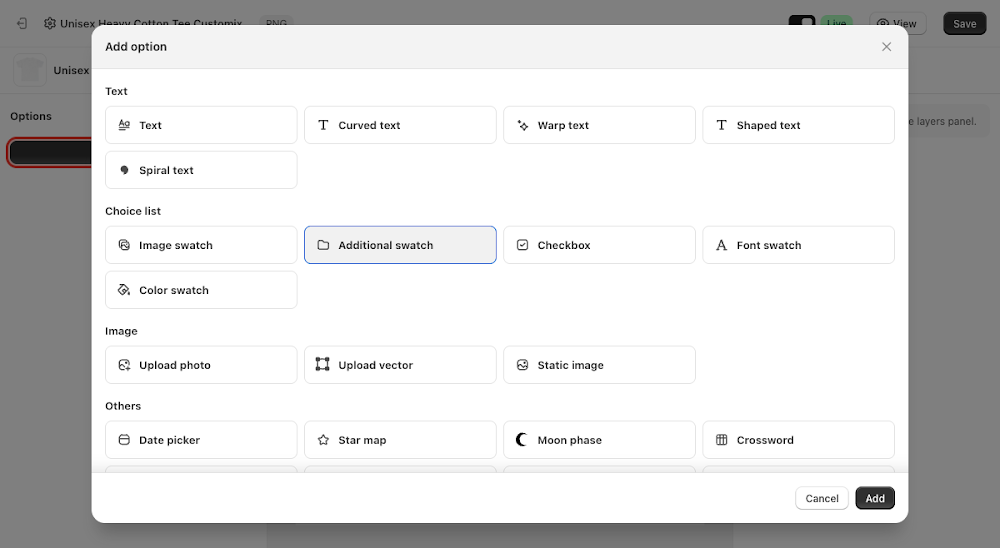Click the t-shirt product thumbnail
Viewport: 1000px width, 548px height.
point(29,70)
